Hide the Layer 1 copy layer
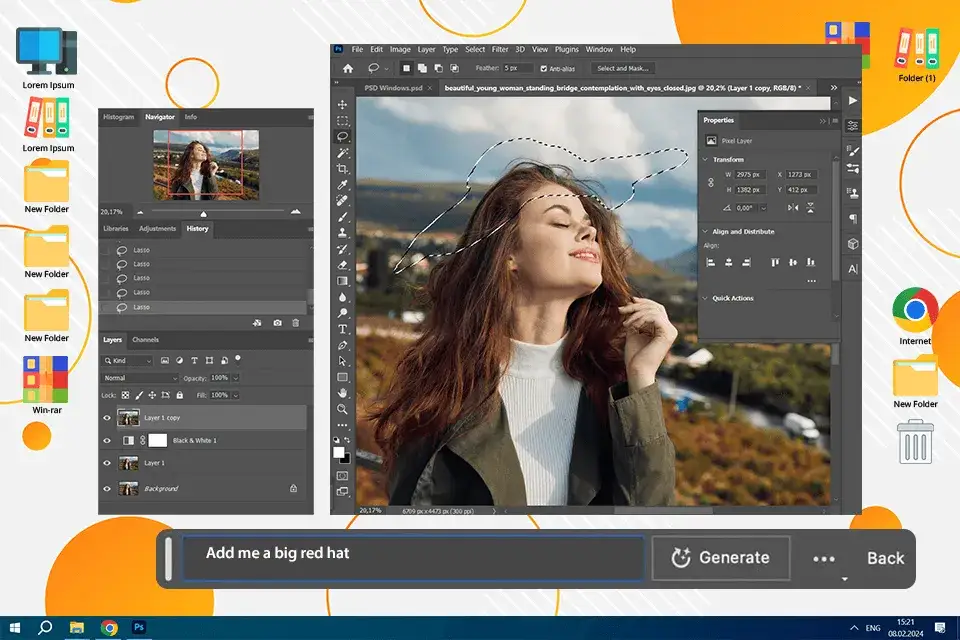 pyautogui.click(x=108, y=418)
